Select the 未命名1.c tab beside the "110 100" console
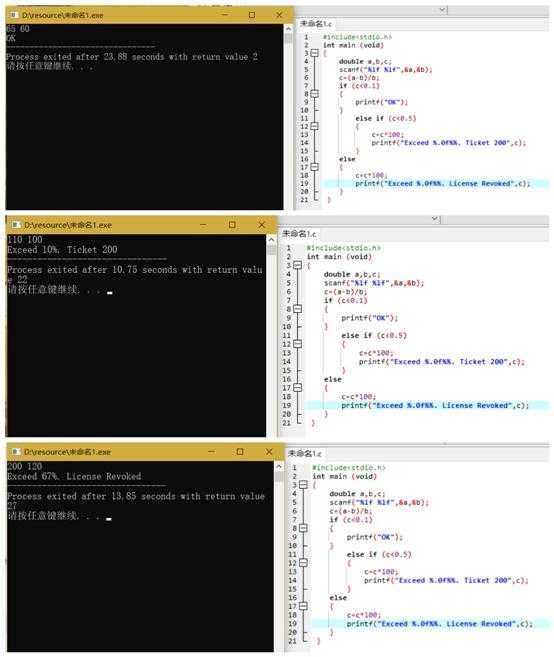The height and width of the screenshot is (657, 554). [299, 234]
